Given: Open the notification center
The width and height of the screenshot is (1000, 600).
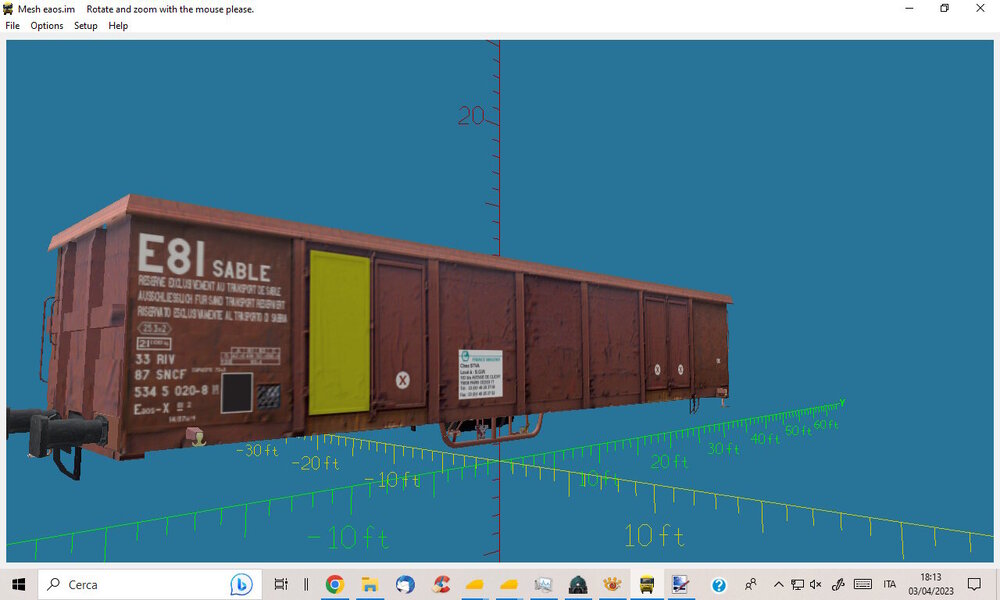Looking at the screenshot, I should click(x=974, y=584).
